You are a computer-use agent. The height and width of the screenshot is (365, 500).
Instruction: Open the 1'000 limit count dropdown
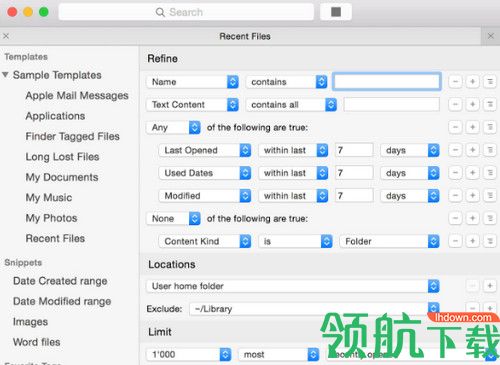pyautogui.click(x=189, y=354)
